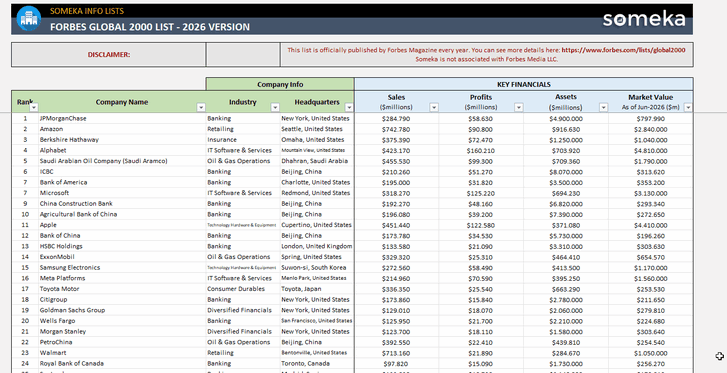This screenshot has width=727, height=373.
Task: Select the Alphabet company cell
Action: click(x=122, y=150)
